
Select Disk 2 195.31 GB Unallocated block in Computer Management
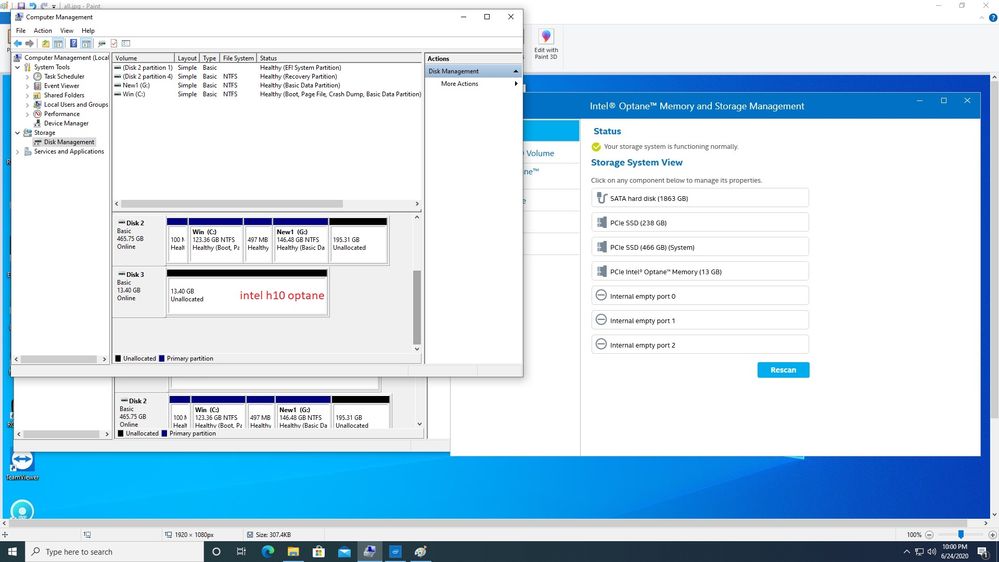point(358,240)
